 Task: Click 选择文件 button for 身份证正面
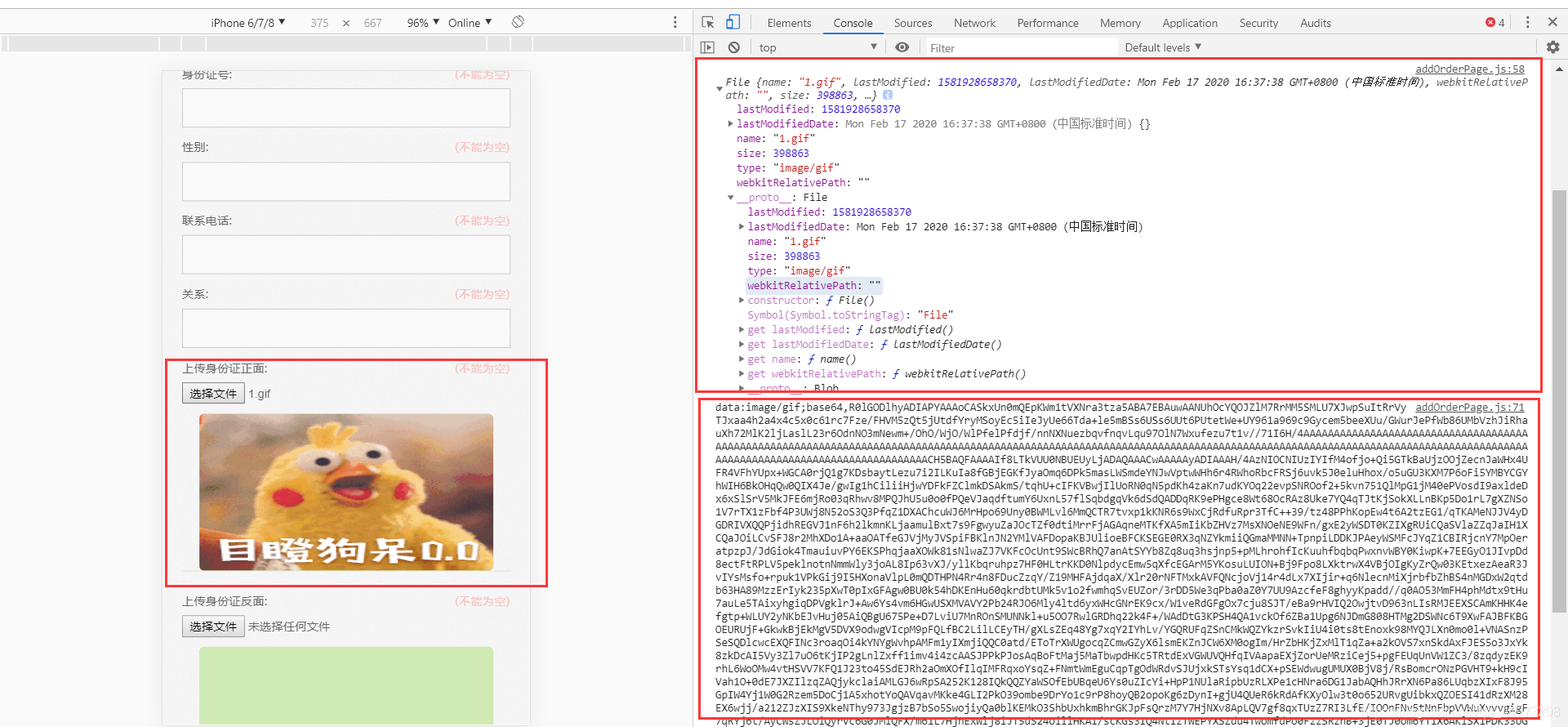(x=213, y=394)
